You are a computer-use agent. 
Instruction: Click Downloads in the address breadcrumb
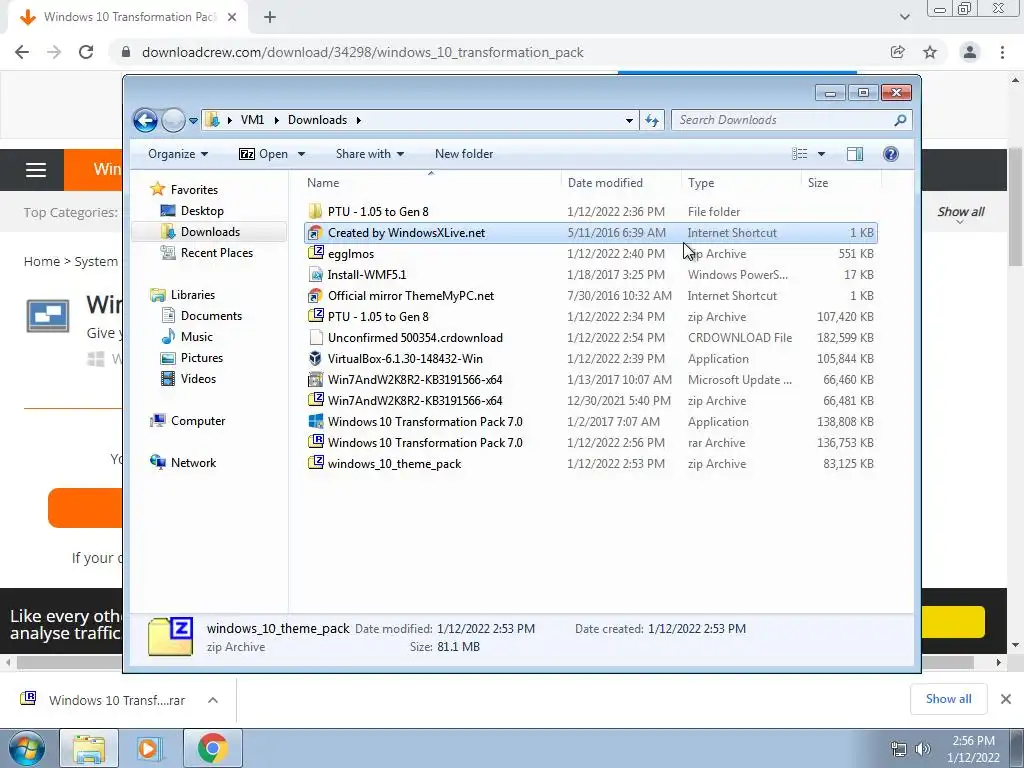click(317, 120)
